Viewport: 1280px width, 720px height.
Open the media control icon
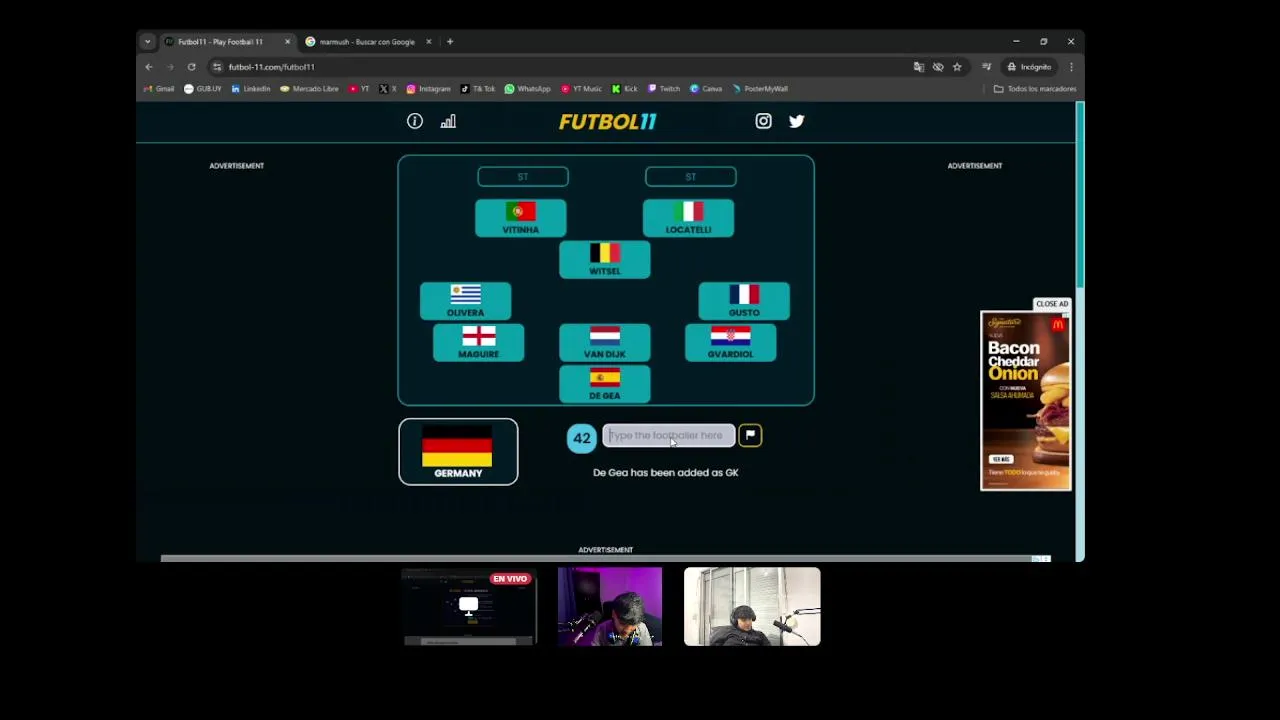point(986,67)
